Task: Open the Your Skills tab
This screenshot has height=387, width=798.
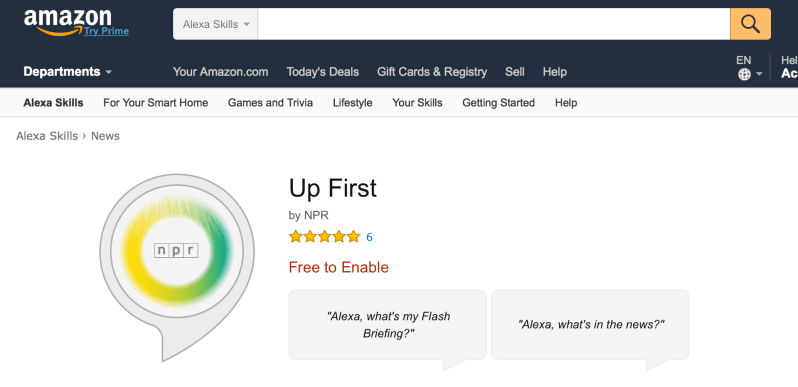Action: coord(417,103)
